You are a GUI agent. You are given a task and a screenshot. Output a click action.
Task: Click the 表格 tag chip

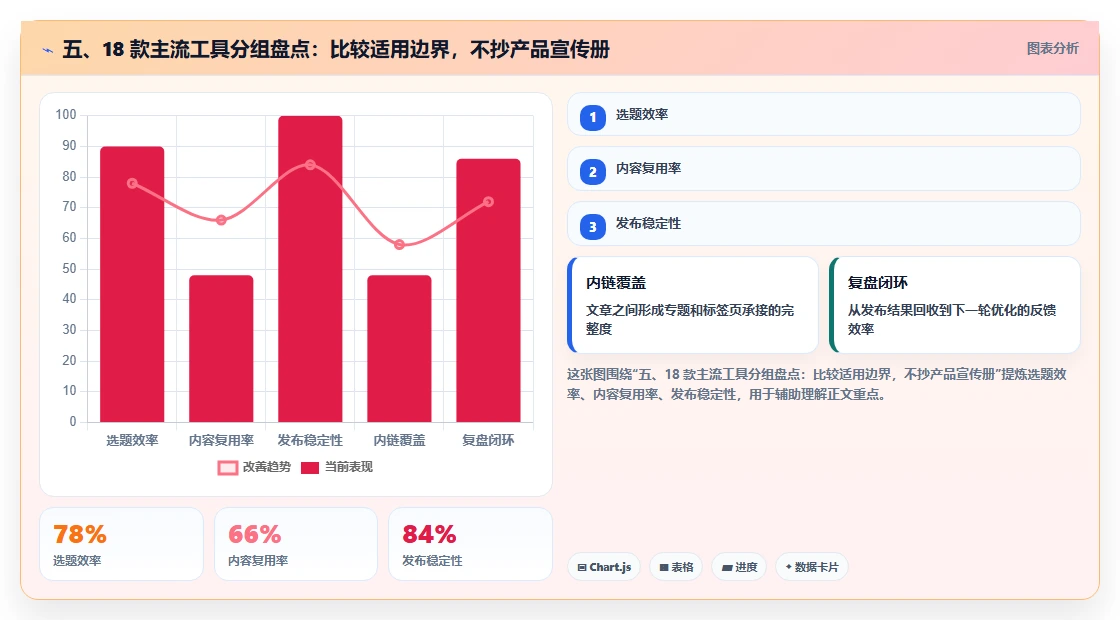pyautogui.click(x=676, y=567)
